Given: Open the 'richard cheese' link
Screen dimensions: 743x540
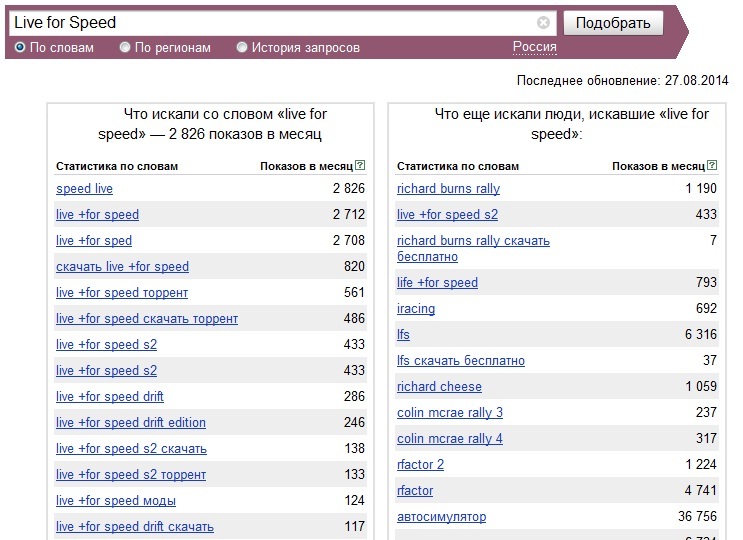Looking at the screenshot, I should (x=439, y=387).
